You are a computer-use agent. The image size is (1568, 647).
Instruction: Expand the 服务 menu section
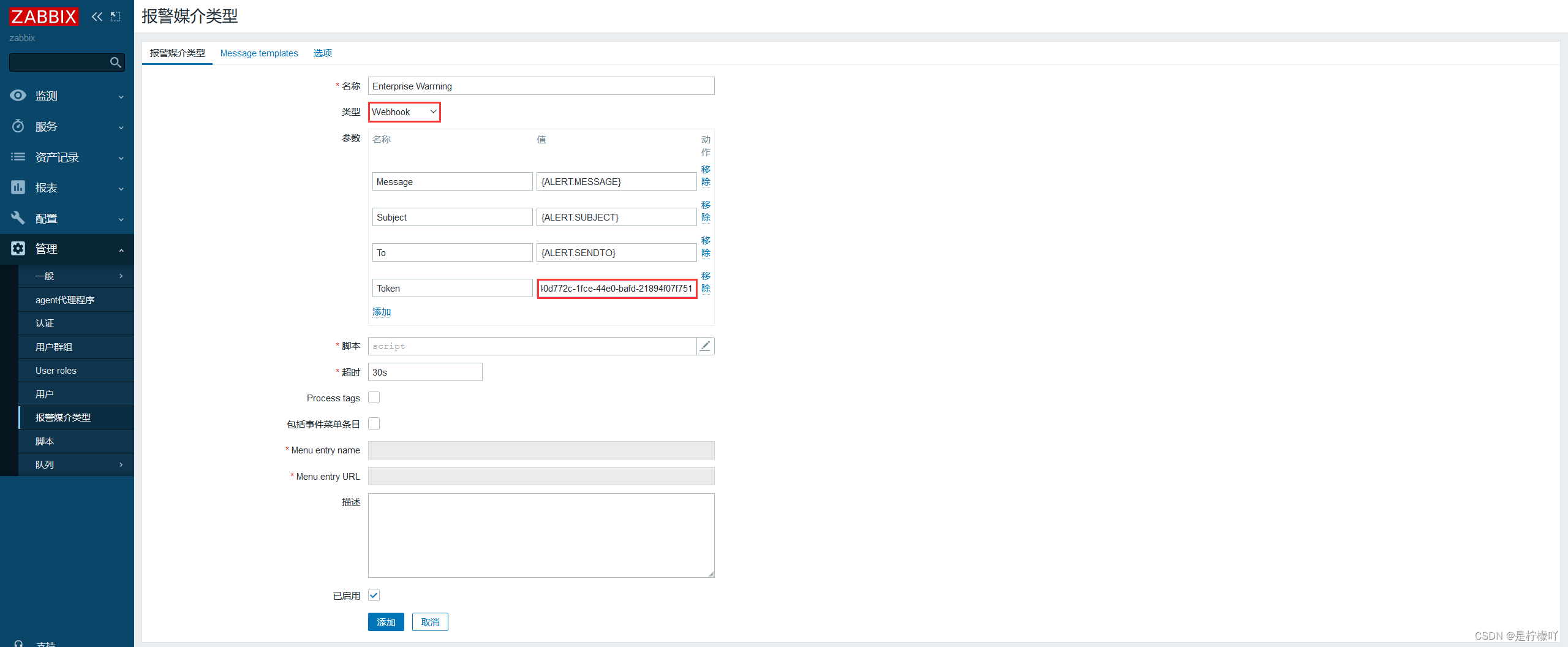tap(67, 127)
